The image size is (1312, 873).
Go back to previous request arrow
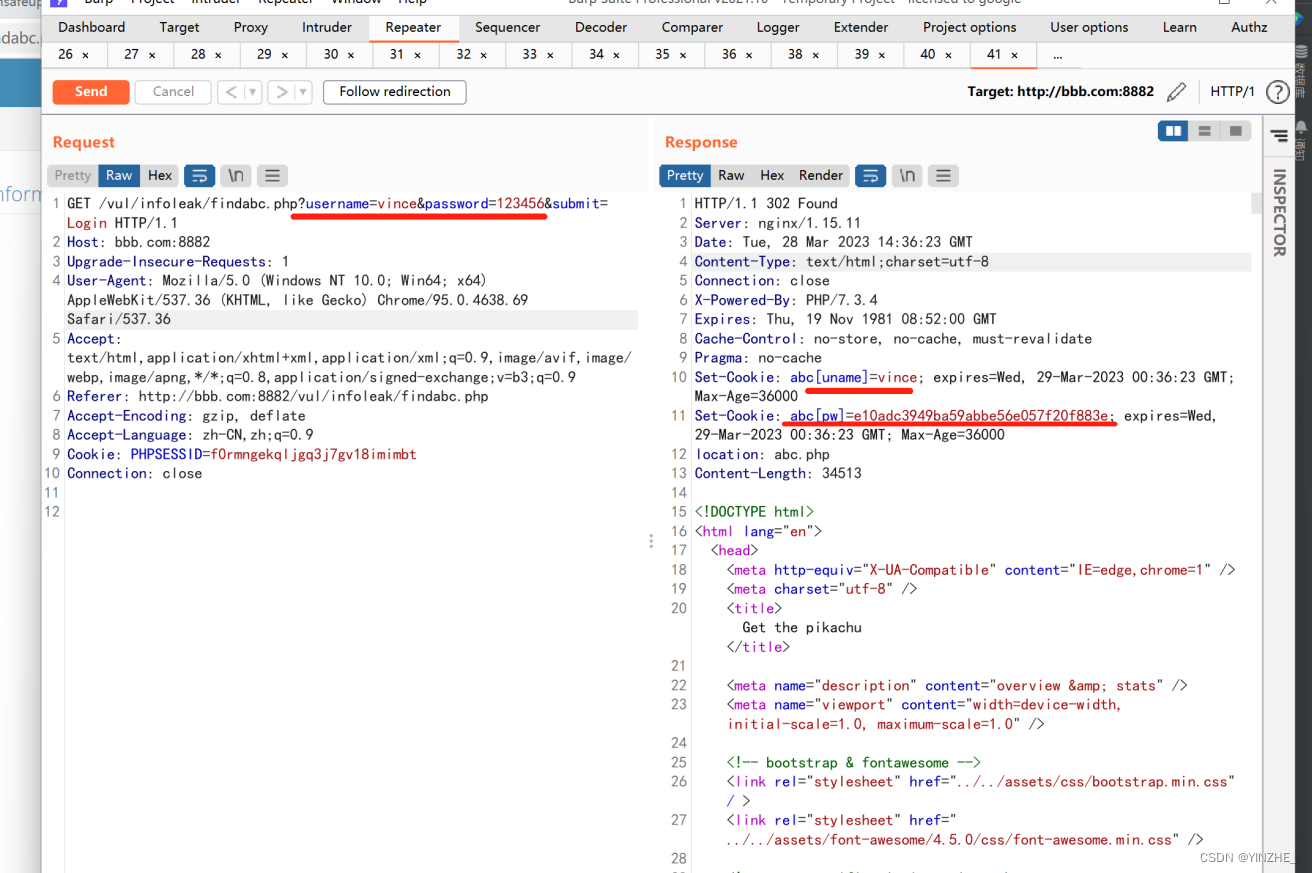(x=231, y=92)
